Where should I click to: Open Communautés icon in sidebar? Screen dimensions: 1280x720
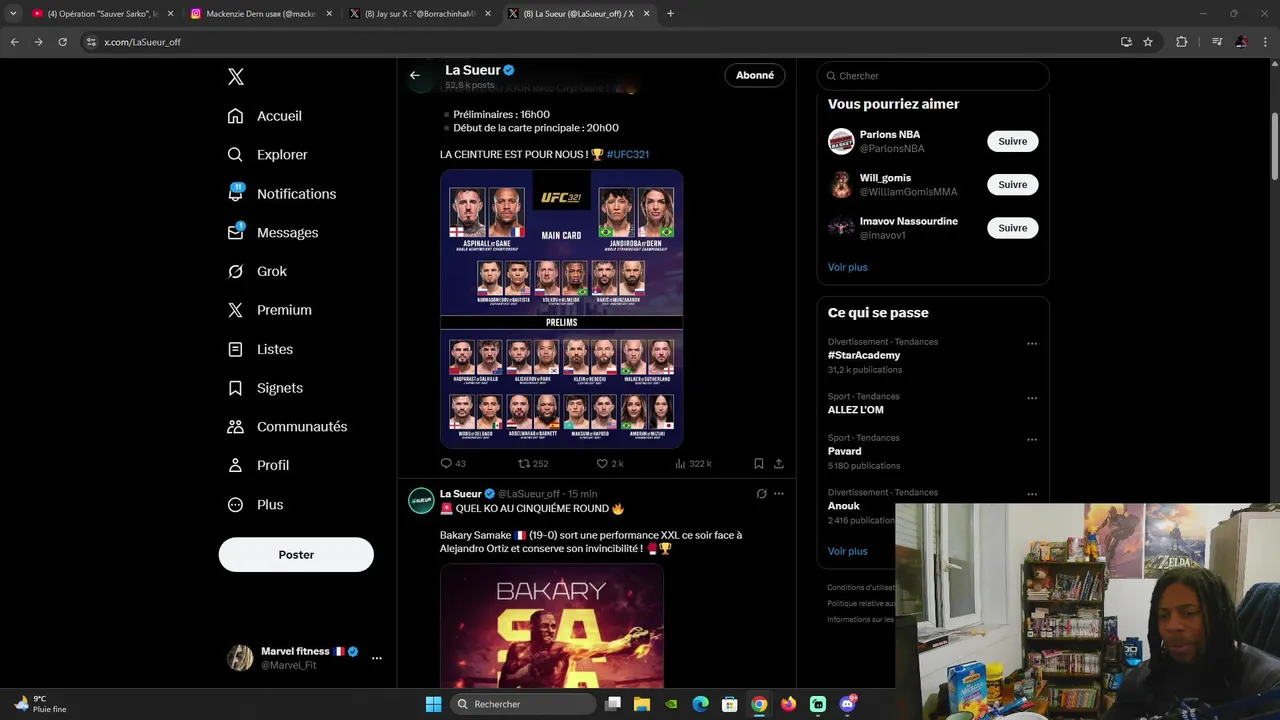point(235,427)
